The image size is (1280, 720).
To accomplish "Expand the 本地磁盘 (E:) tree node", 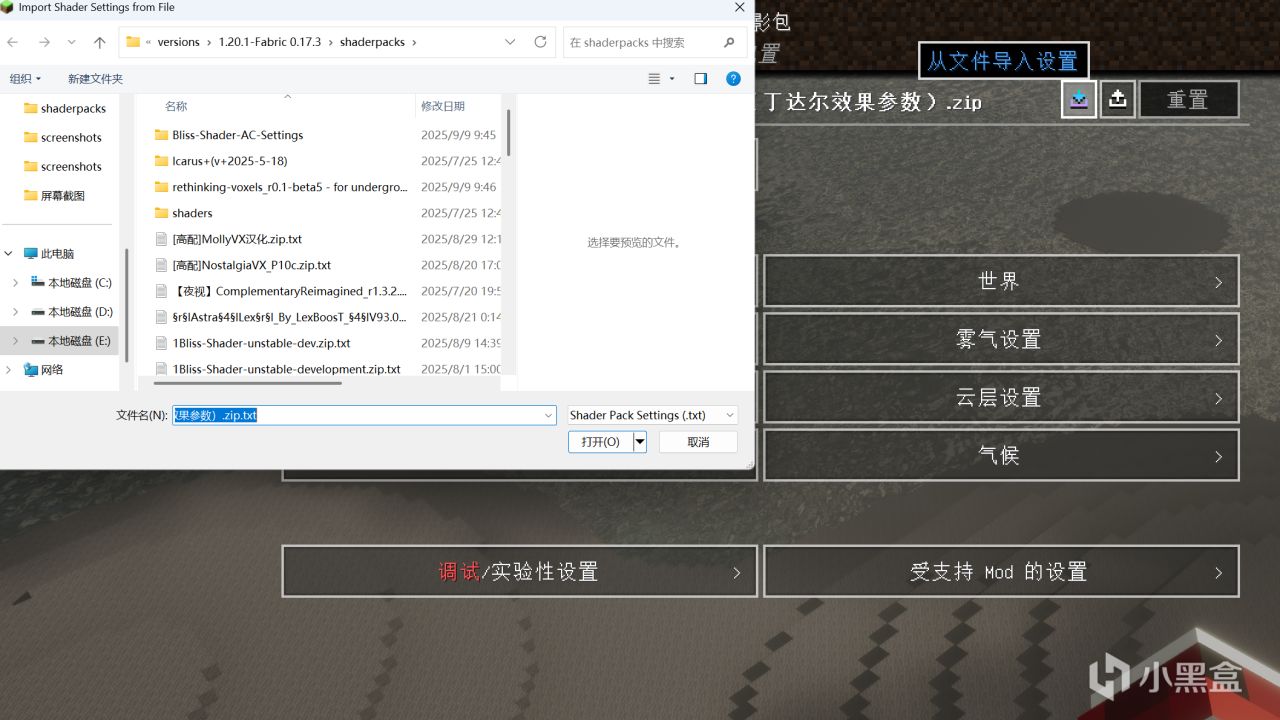I will [15, 341].
